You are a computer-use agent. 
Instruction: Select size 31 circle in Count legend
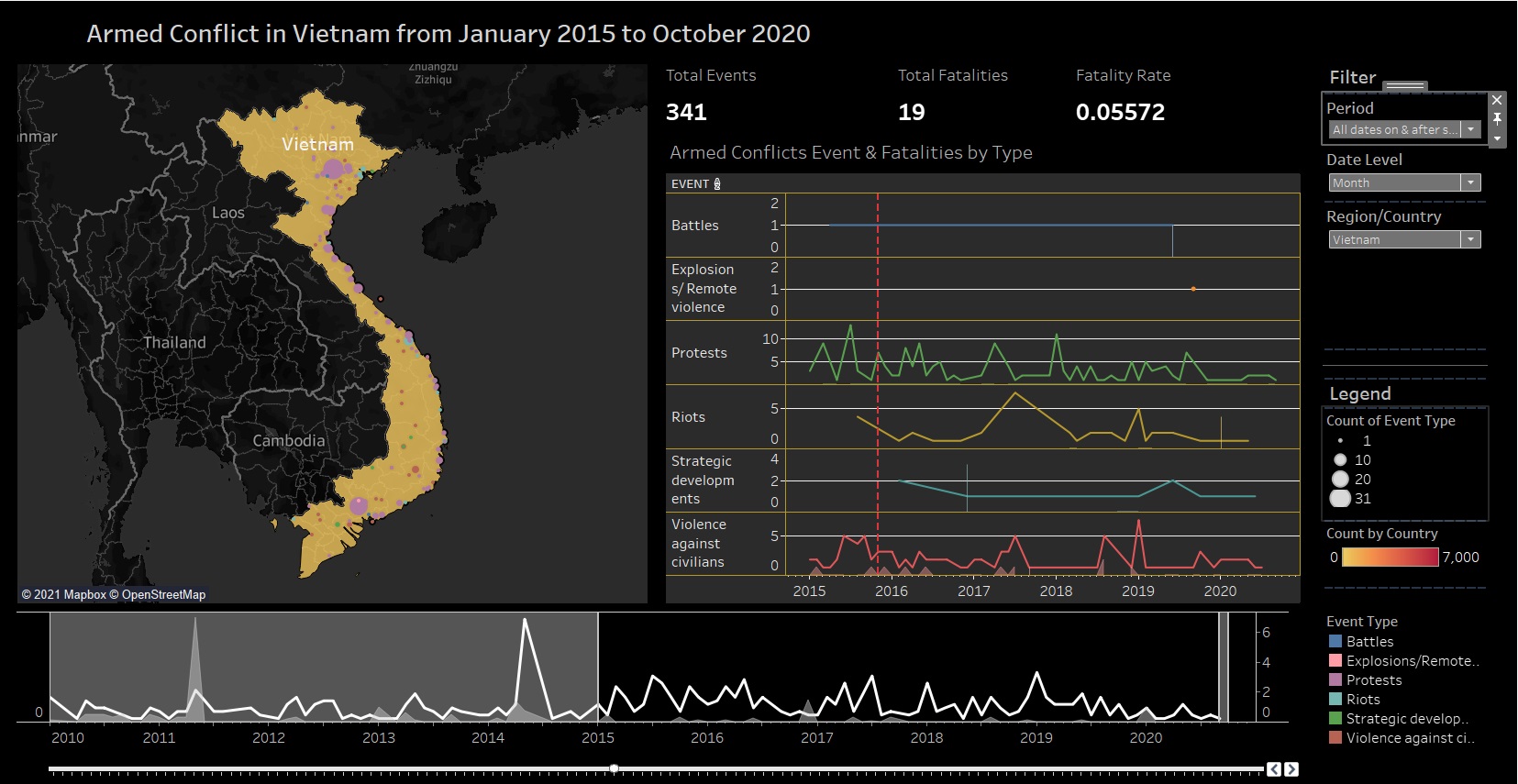click(x=1340, y=499)
